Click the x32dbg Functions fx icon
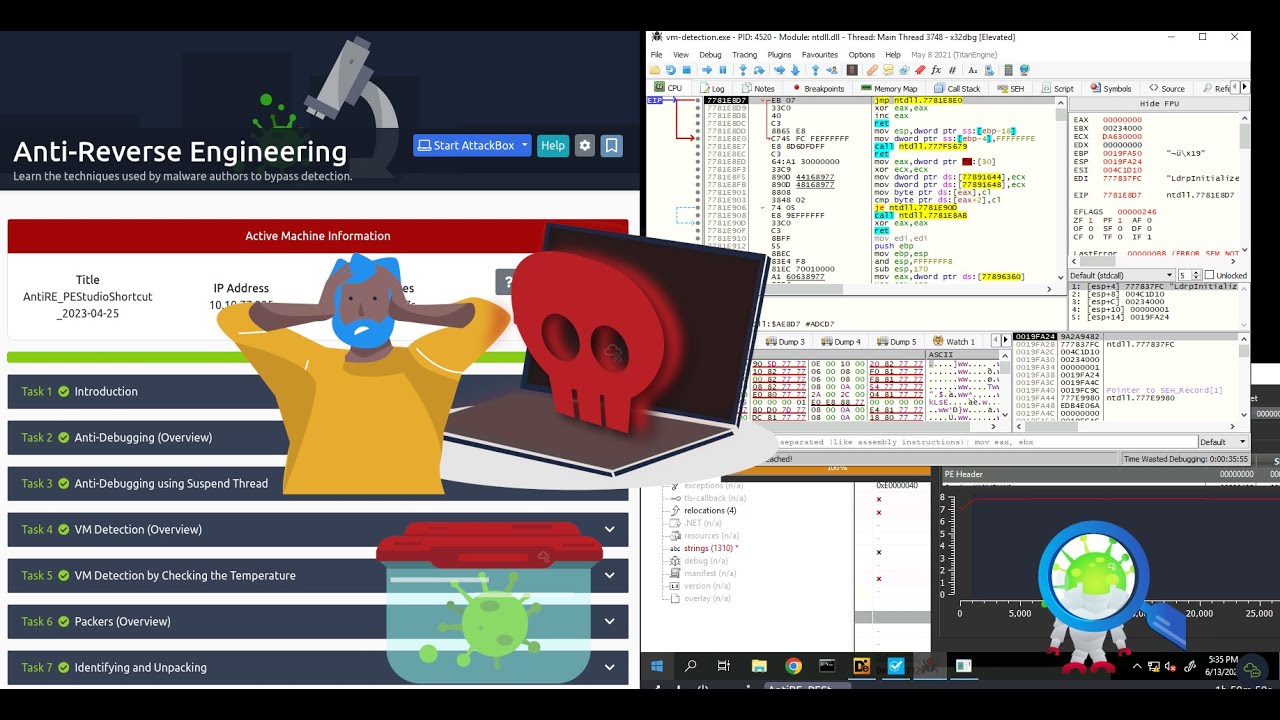The width and height of the screenshot is (1280, 720). [936, 70]
